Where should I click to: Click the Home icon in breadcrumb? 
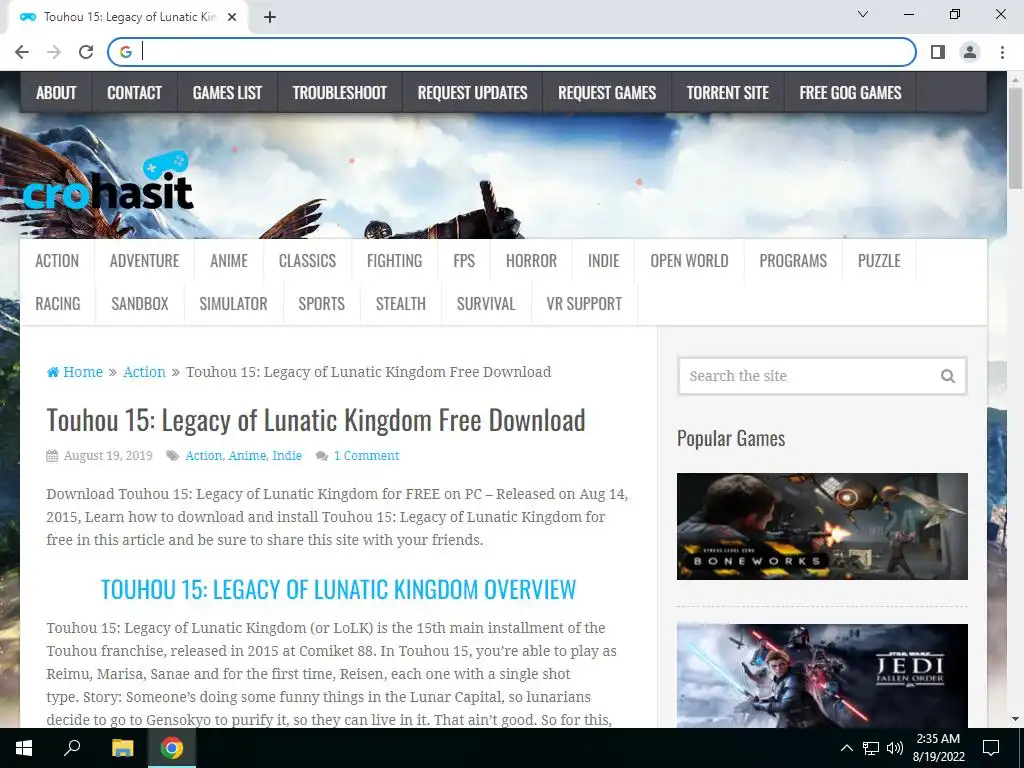(53, 372)
